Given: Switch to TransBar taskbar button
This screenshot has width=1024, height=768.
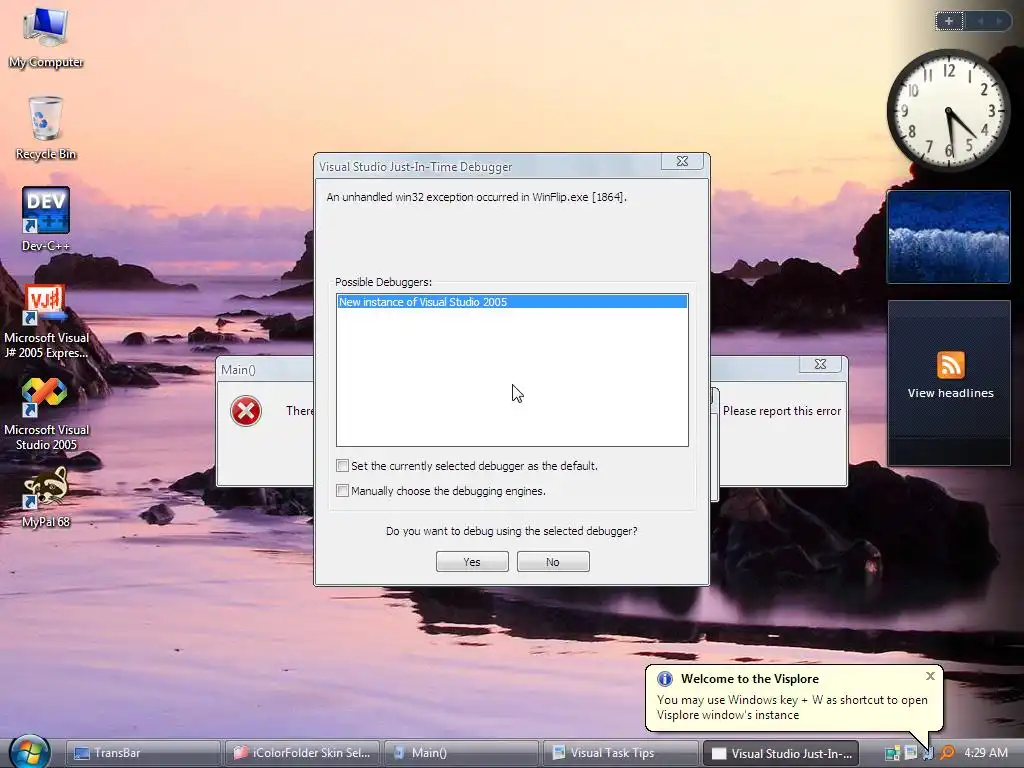Looking at the screenshot, I should (142, 753).
